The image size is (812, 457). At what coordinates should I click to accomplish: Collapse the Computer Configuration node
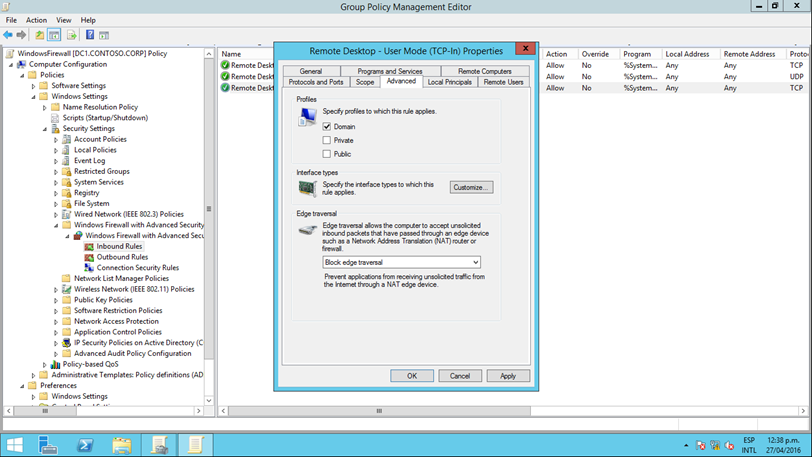click(11, 65)
